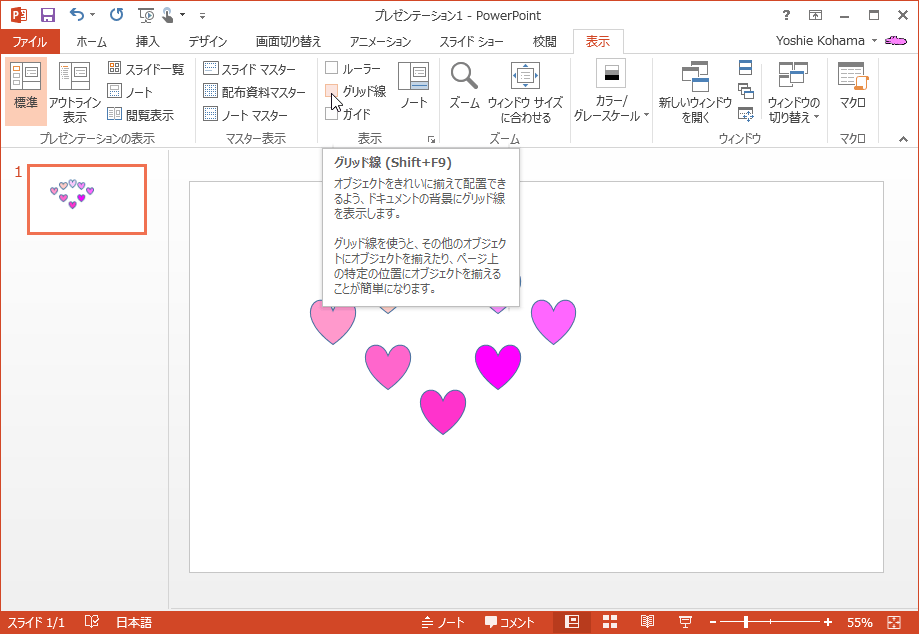The width and height of the screenshot is (919, 634).
Task: Enable the Guides (ガイド) checkbox
Action: 332,114
